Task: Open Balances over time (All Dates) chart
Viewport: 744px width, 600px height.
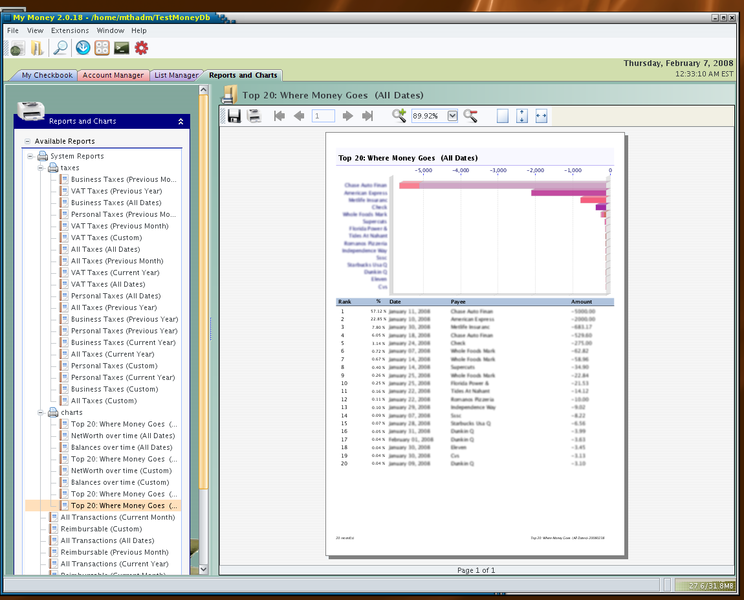Action: point(121,447)
